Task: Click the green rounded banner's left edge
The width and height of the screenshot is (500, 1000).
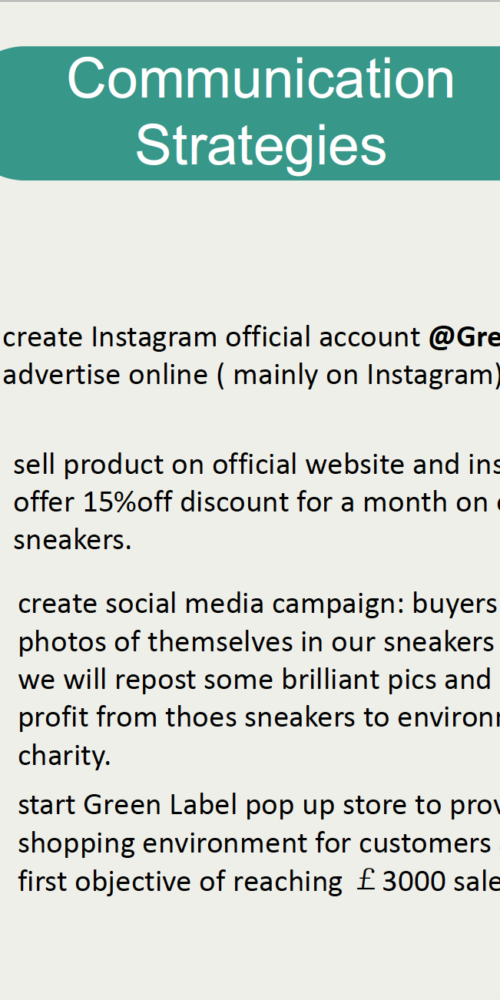Action: 6,113
